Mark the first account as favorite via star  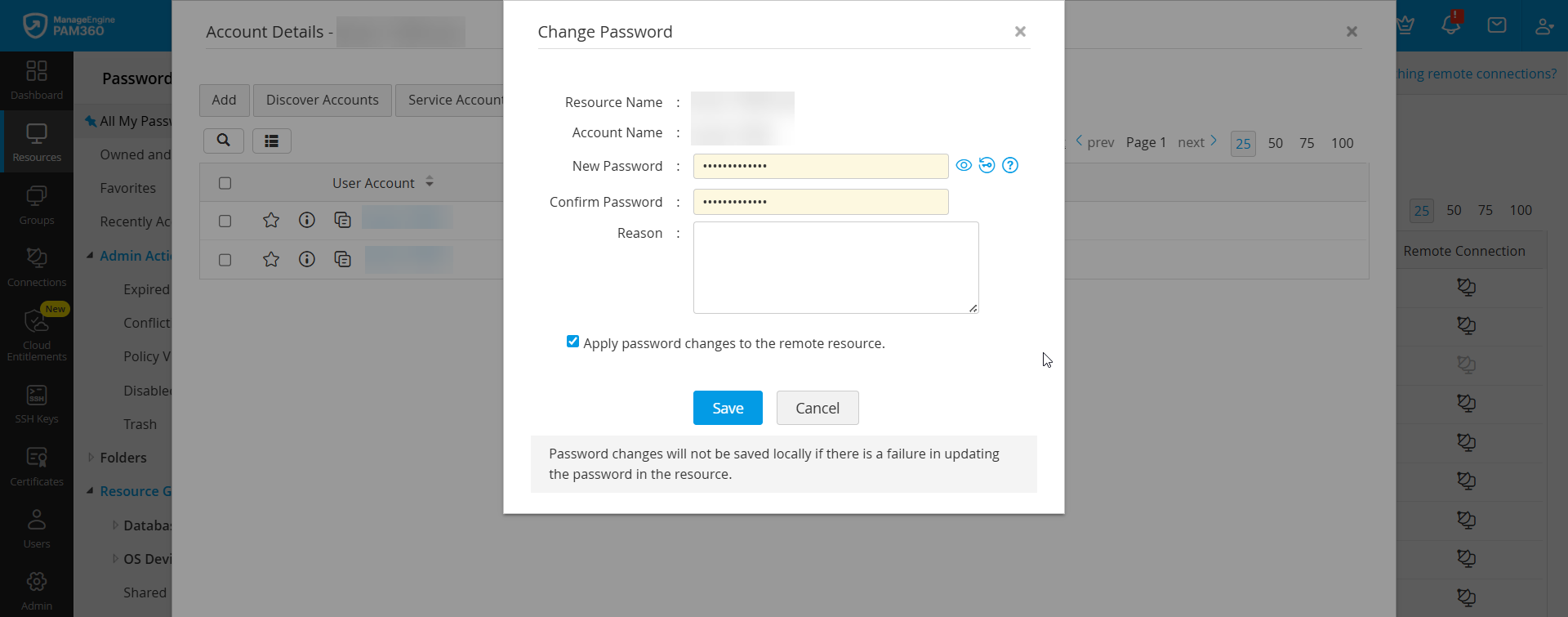pyautogui.click(x=270, y=219)
